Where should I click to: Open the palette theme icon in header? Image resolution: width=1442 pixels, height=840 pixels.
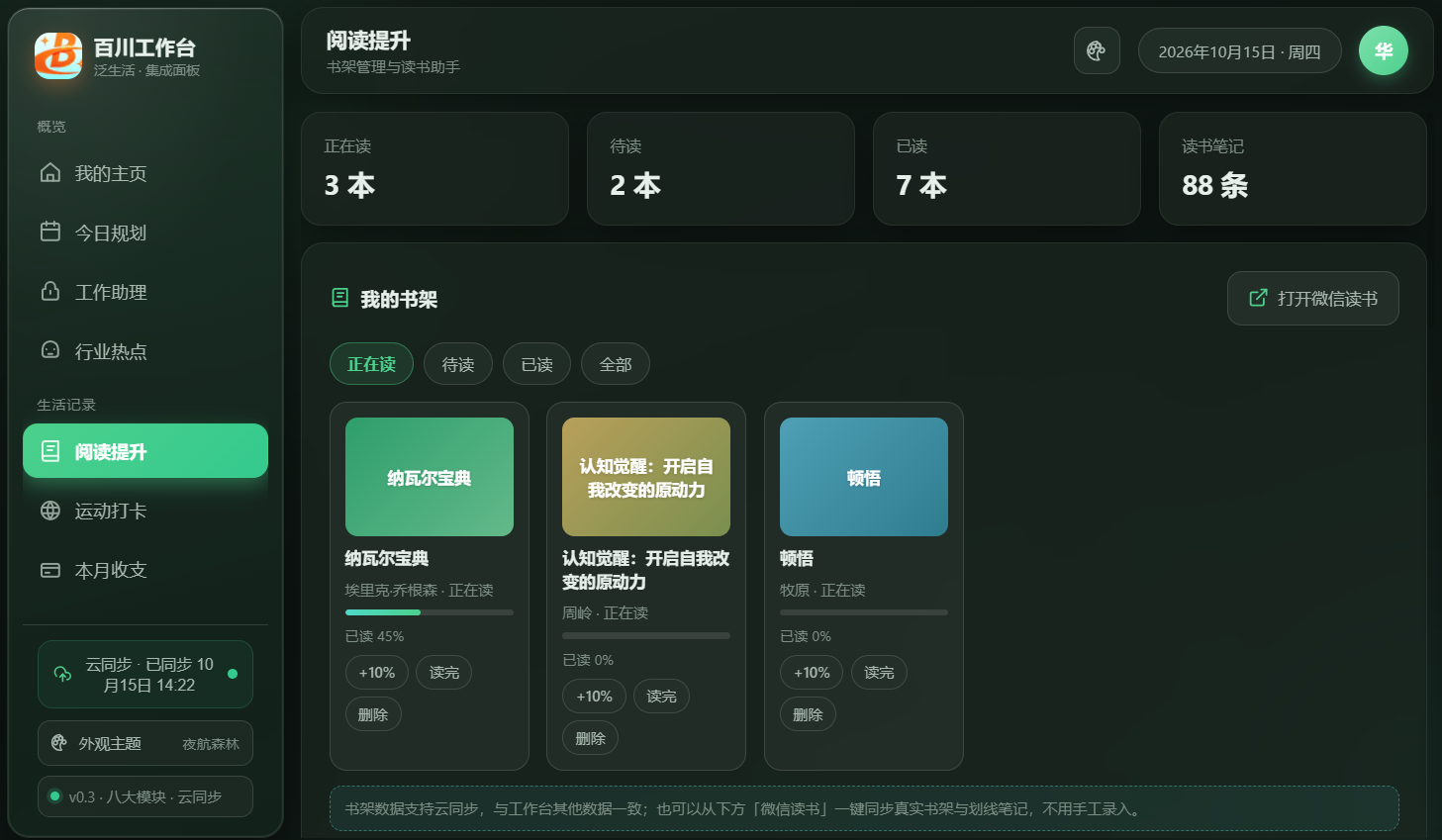[x=1097, y=50]
